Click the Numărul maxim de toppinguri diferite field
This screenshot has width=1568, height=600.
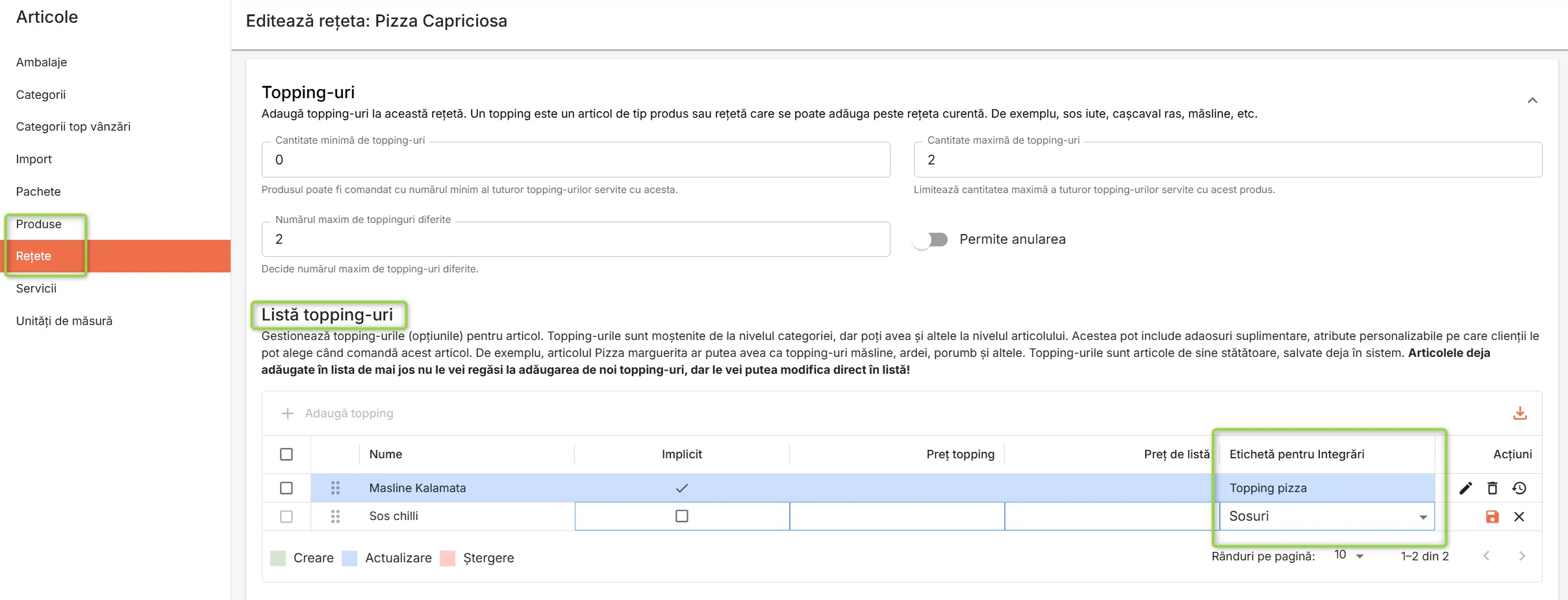pyautogui.click(x=575, y=239)
